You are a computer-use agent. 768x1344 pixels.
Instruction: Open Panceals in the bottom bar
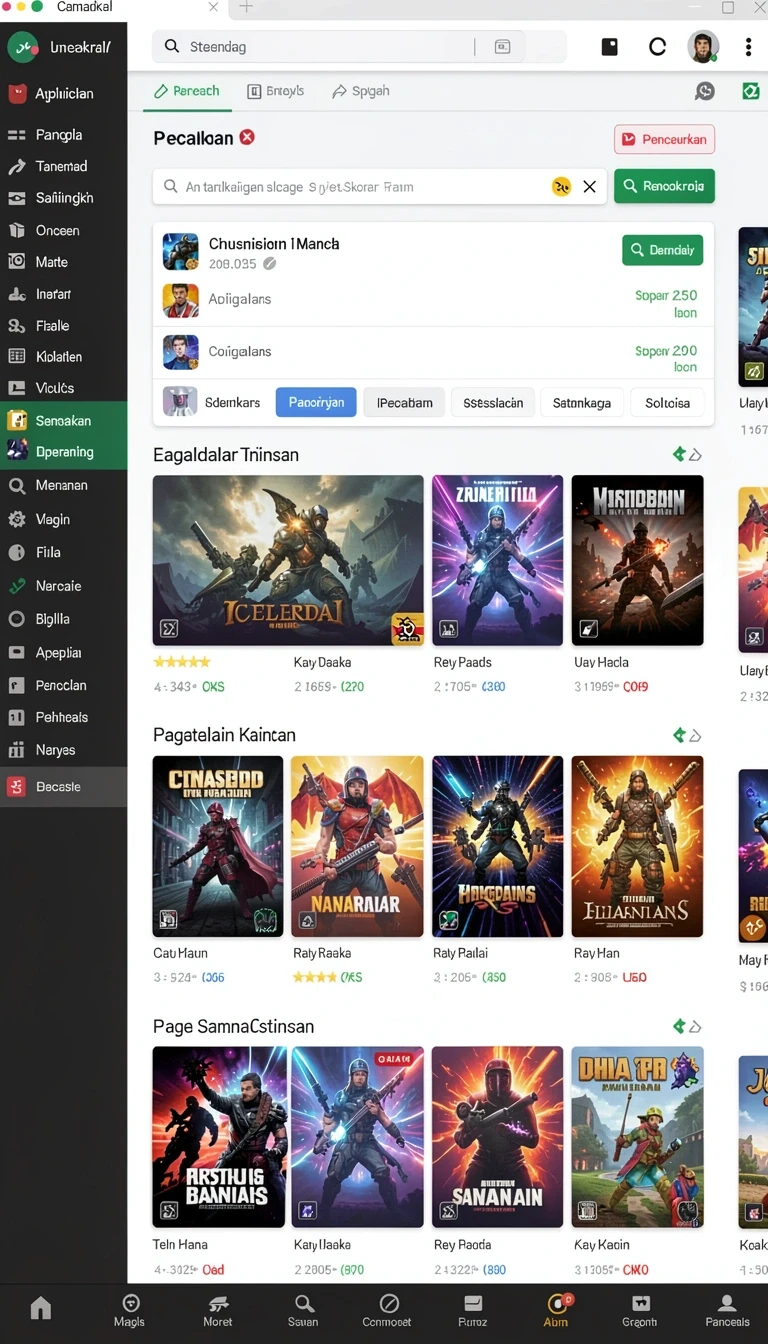pos(727,1311)
